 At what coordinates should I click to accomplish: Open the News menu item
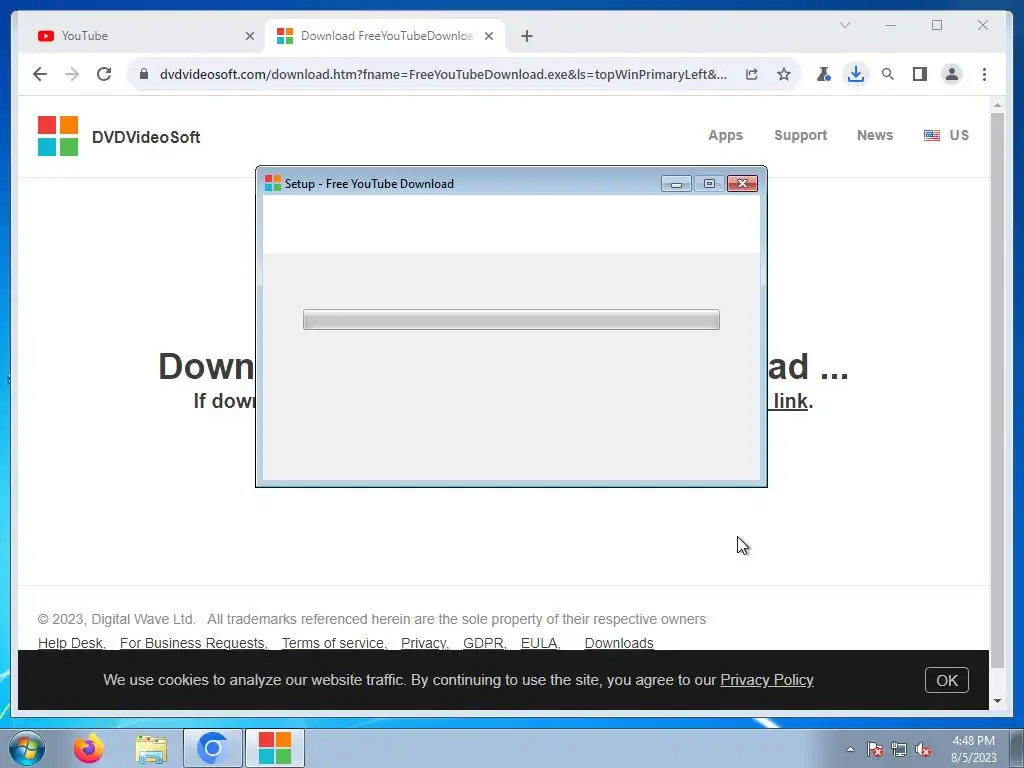click(875, 135)
